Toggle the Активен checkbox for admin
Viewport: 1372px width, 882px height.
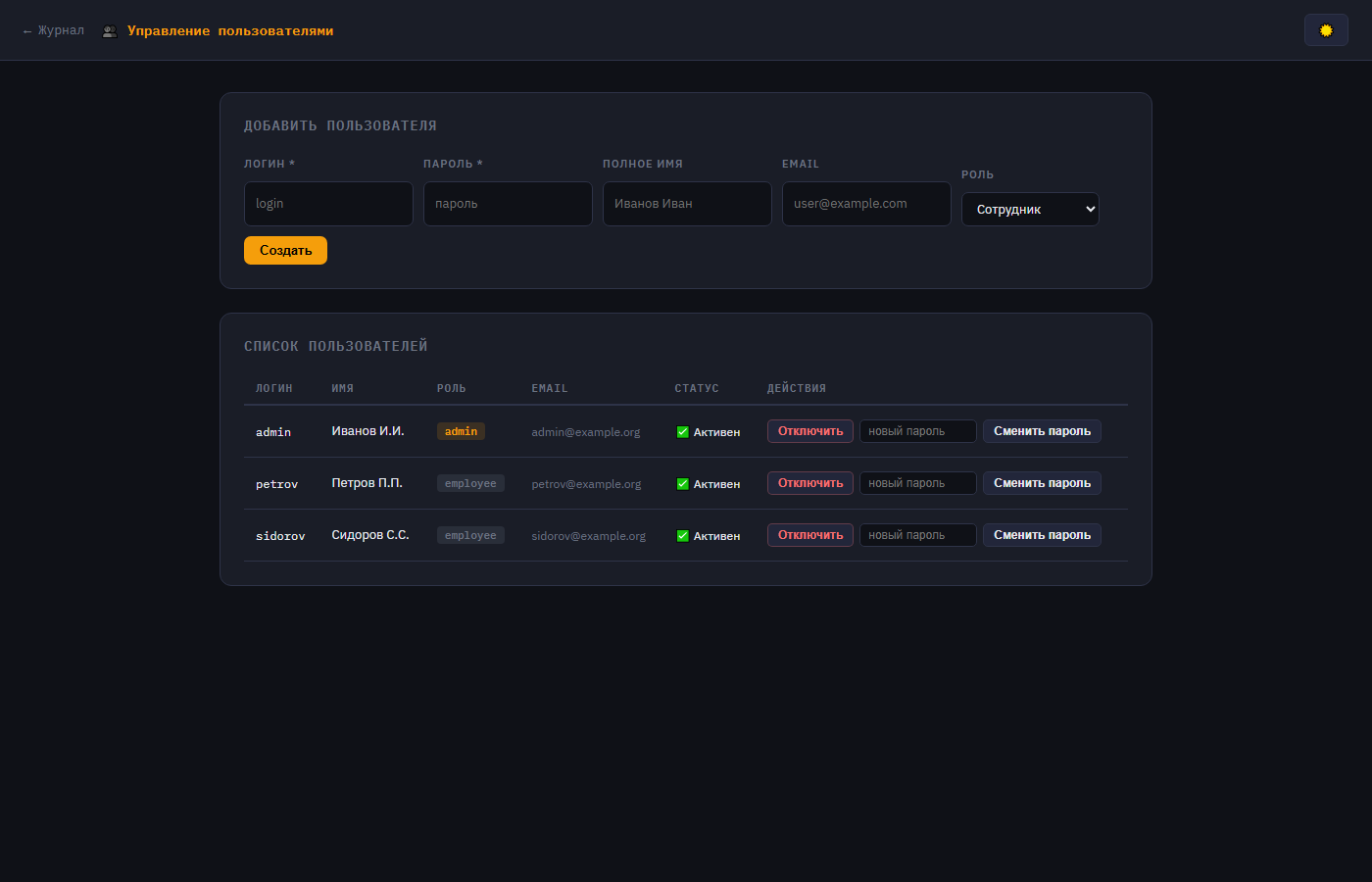click(x=683, y=432)
